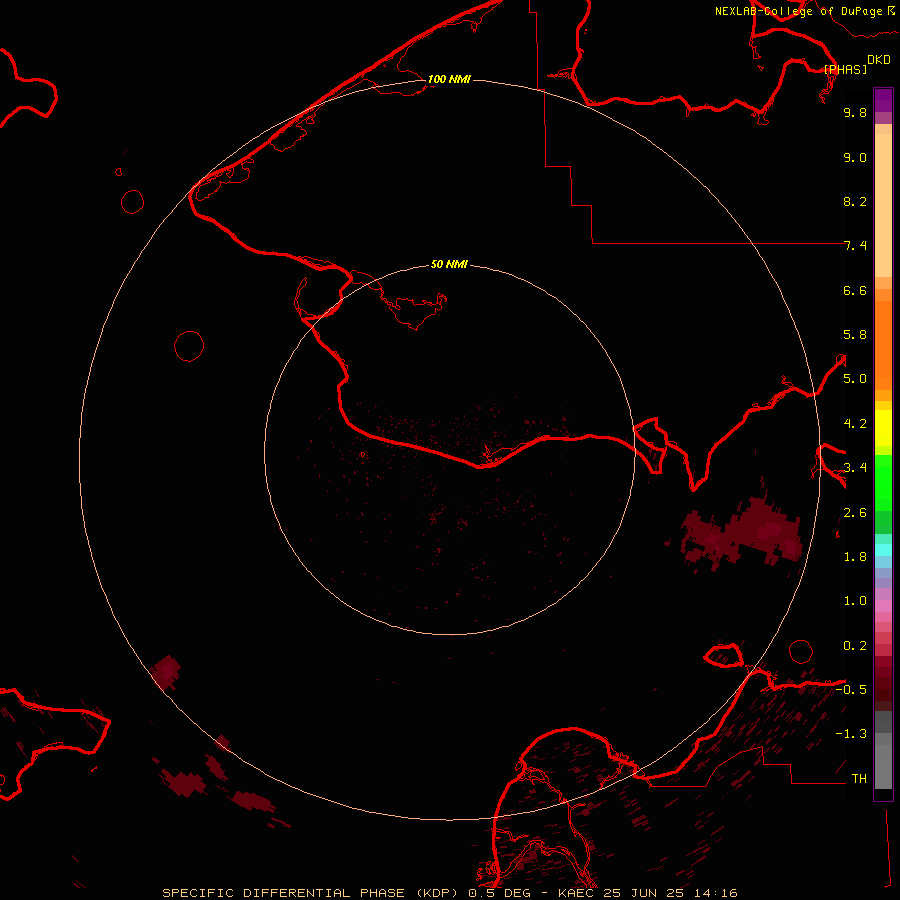Screen dimensions: 900x900
Task: Click the 2.6 scale value label
Action: (x=855, y=513)
